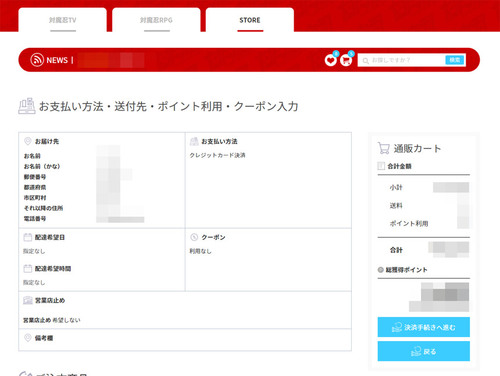This screenshot has width=500, height=376.
Task: Click the cart icon beside 通販カート
Action: 384,148
